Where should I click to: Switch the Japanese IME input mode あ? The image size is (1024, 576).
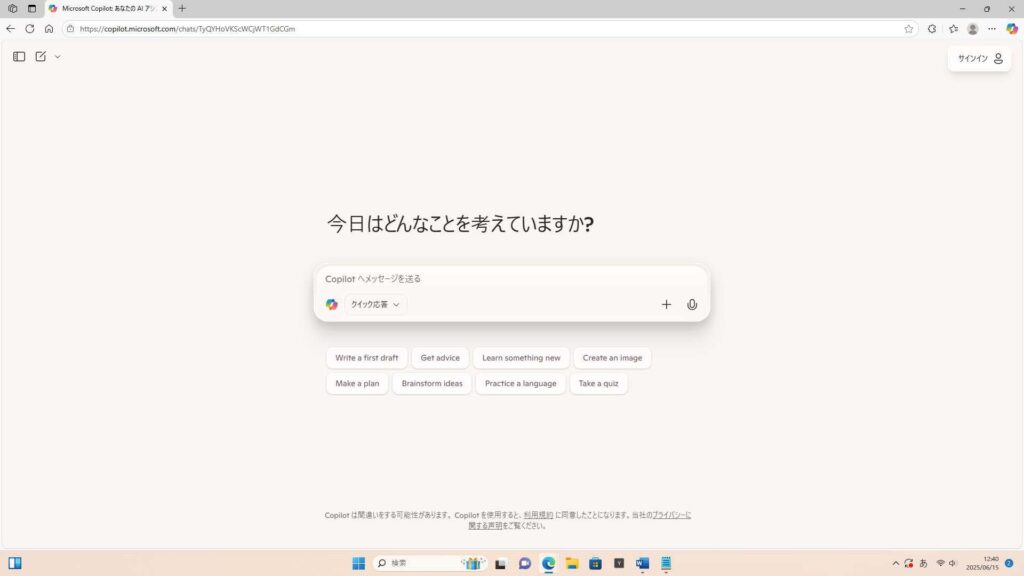coord(923,563)
